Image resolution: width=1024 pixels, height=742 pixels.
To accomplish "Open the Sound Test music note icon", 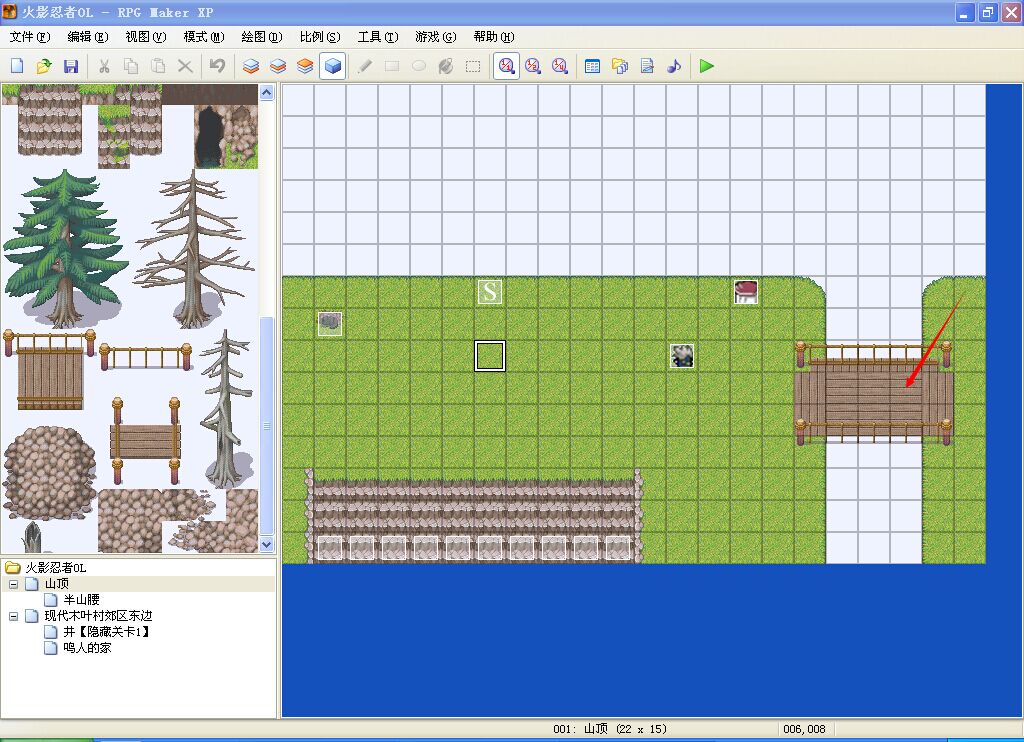I will point(674,66).
